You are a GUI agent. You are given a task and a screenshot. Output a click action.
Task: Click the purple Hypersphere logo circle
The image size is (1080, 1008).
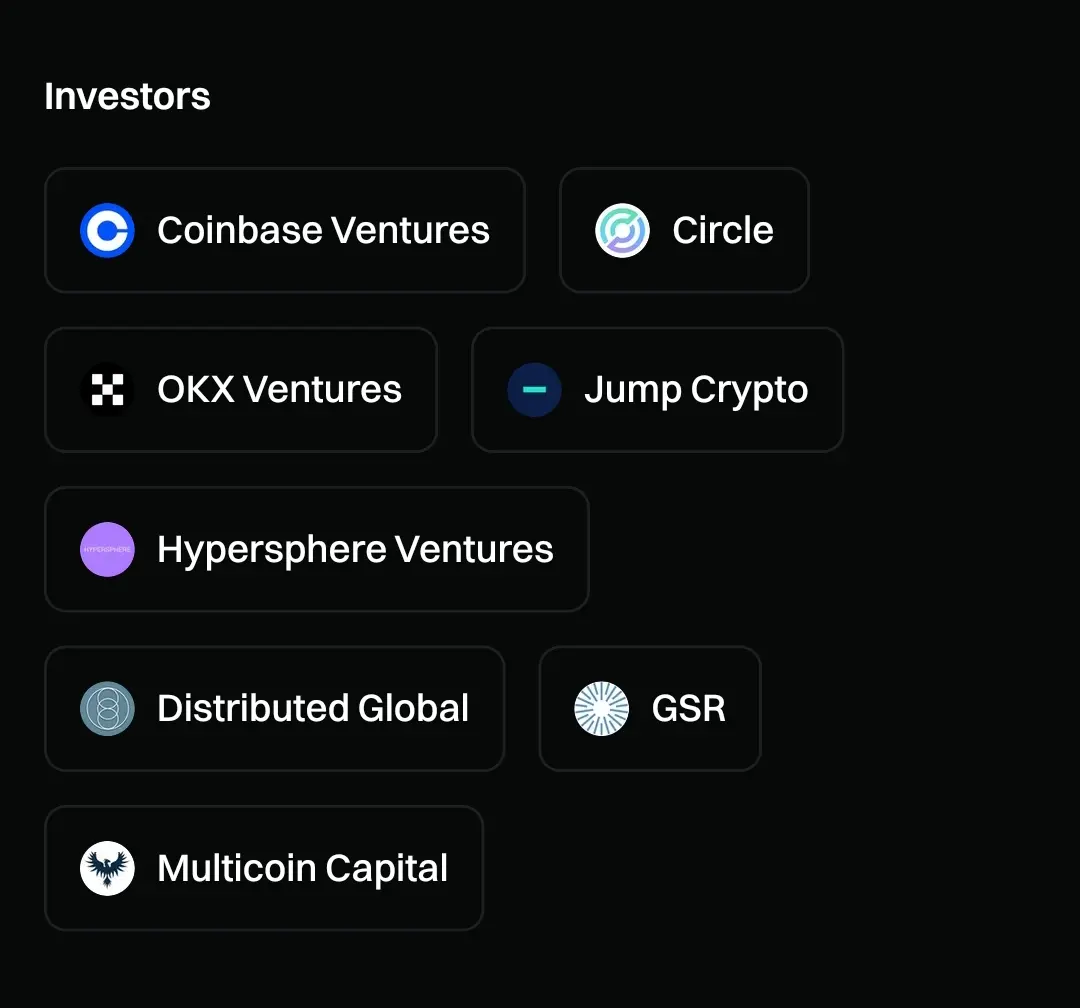point(107,549)
